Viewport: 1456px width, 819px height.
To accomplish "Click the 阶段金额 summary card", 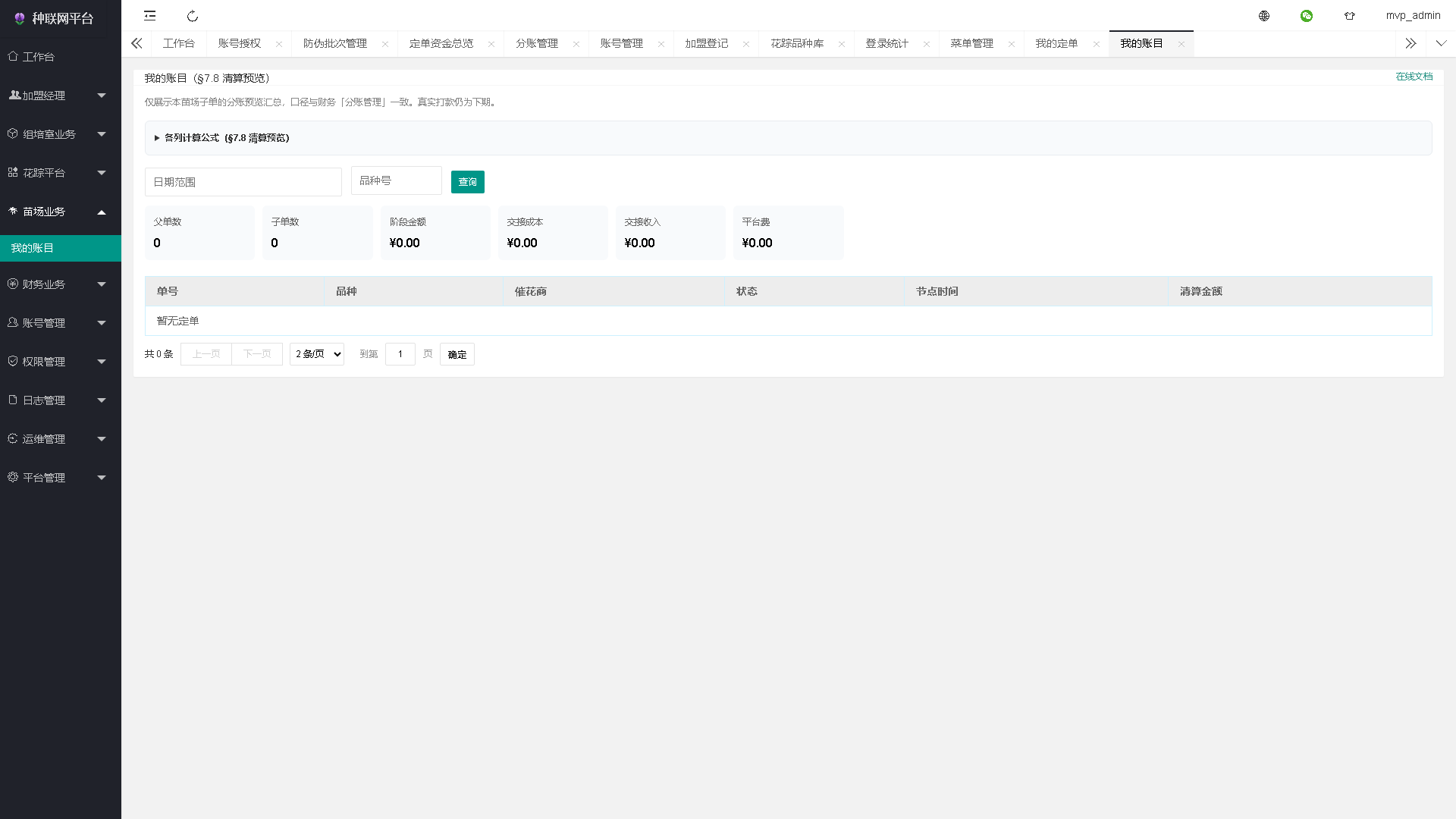I will click(x=435, y=233).
